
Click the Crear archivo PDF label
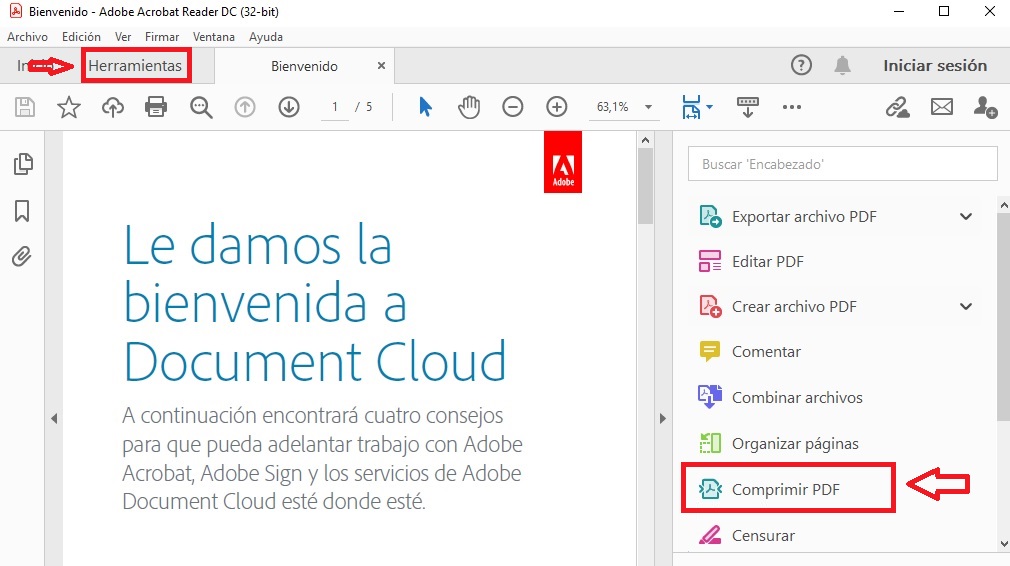point(794,307)
